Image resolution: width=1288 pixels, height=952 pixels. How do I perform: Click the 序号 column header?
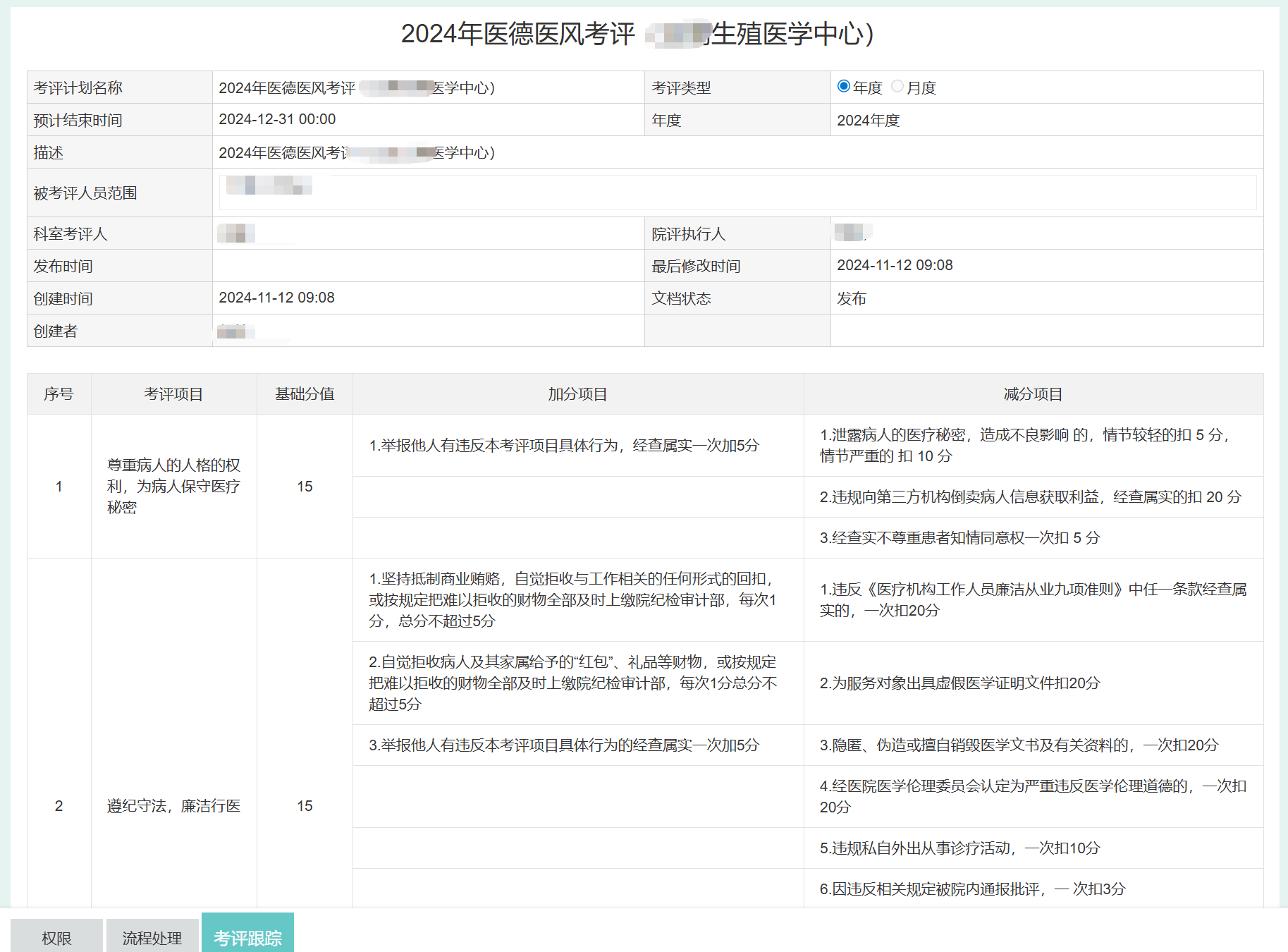[59, 394]
